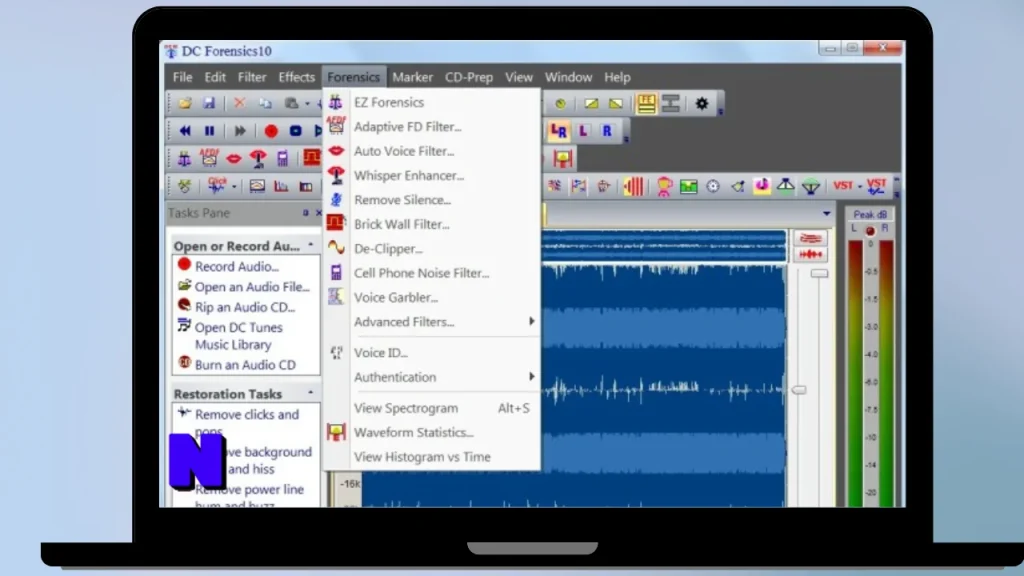Screen dimensions: 1024x576
Task: Collapse the Restoration Tasks section
Action: (x=311, y=392)
